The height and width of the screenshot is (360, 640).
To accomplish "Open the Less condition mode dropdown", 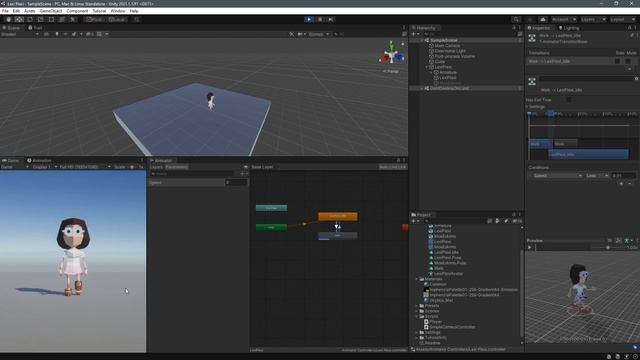I will (x=597, y=176).
